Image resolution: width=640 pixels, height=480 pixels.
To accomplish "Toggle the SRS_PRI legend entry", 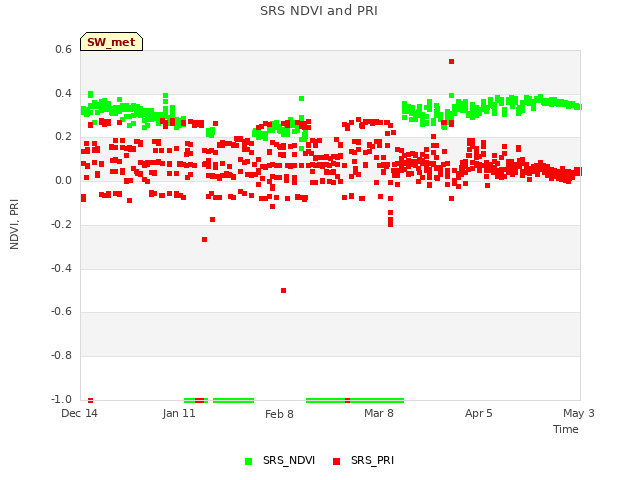I will 364,460.
